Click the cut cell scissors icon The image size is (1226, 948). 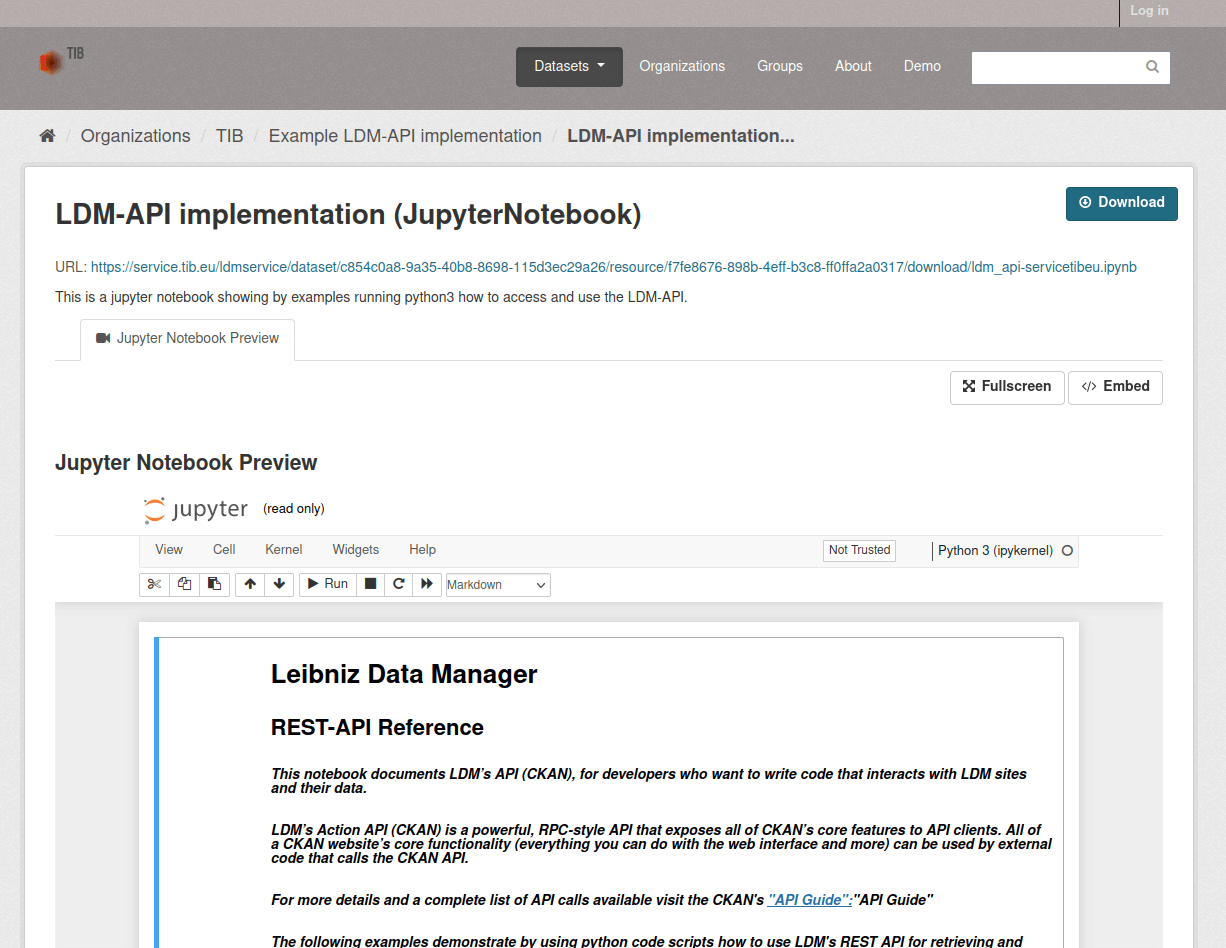[x=154, y=584]
